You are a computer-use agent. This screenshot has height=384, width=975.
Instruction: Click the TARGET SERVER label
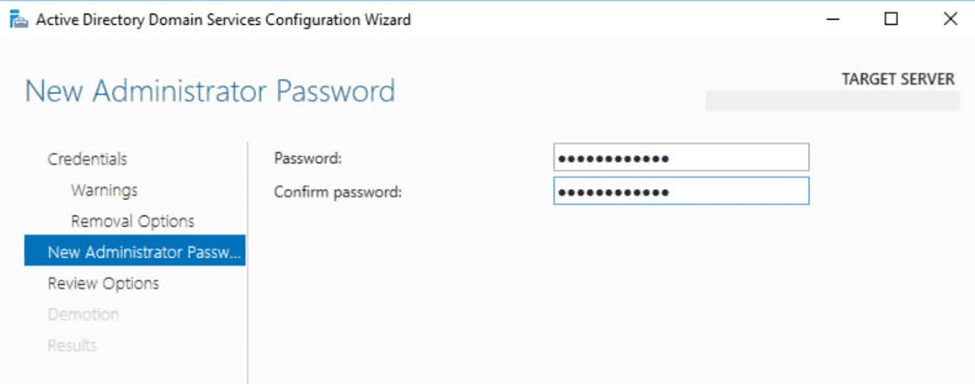coord(898,80)
